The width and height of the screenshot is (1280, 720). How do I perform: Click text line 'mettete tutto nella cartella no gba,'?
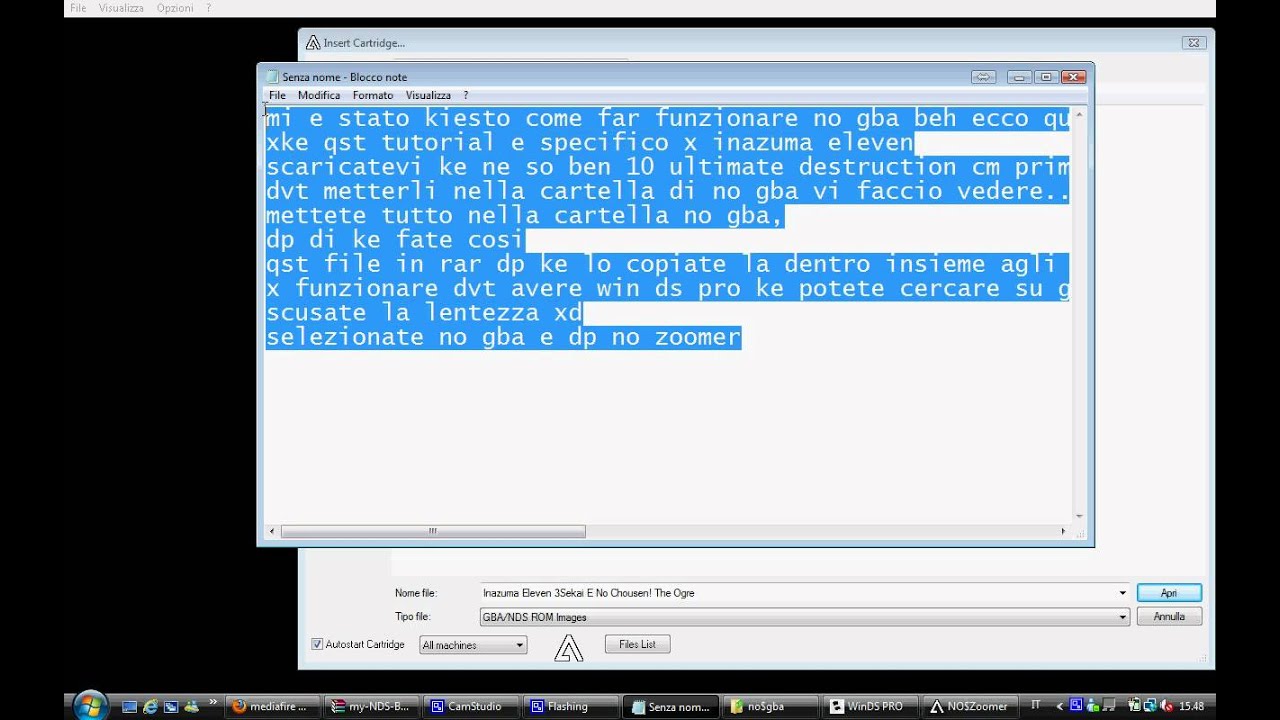click(x=525, y=216)
